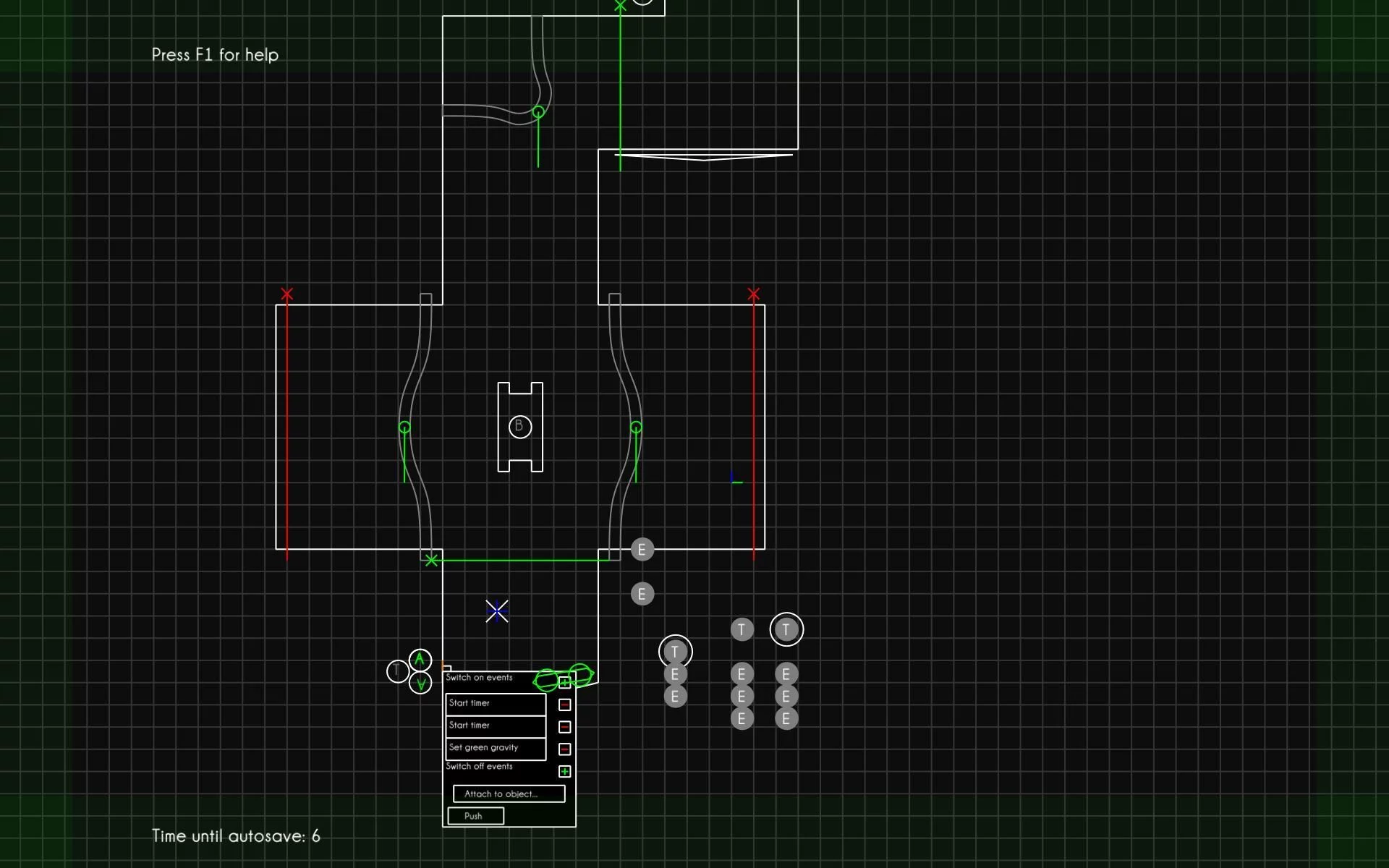Open the Attach to object... selector
This screenshot has width=1389, height=868.
pyautogui.click(x=509, y=793)
